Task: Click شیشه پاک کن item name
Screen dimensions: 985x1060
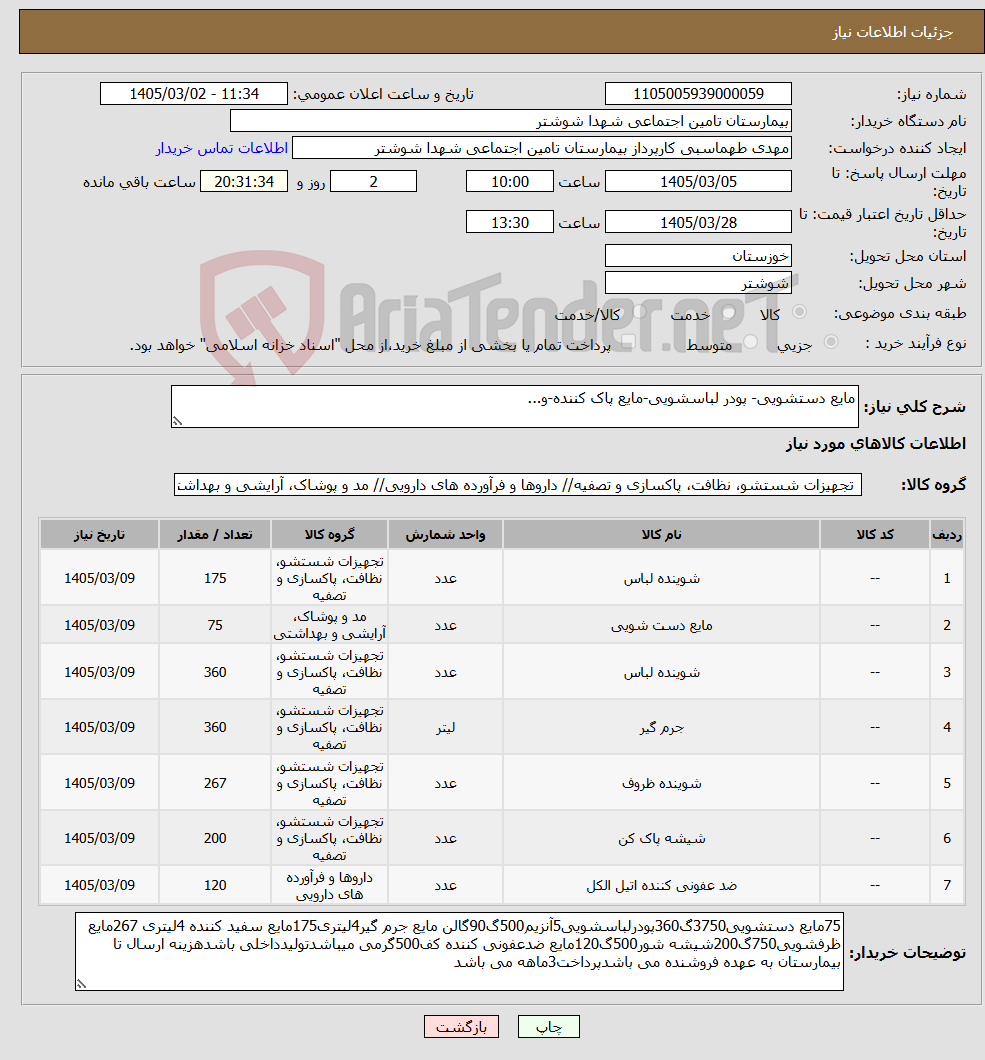Action: point(661,838)
